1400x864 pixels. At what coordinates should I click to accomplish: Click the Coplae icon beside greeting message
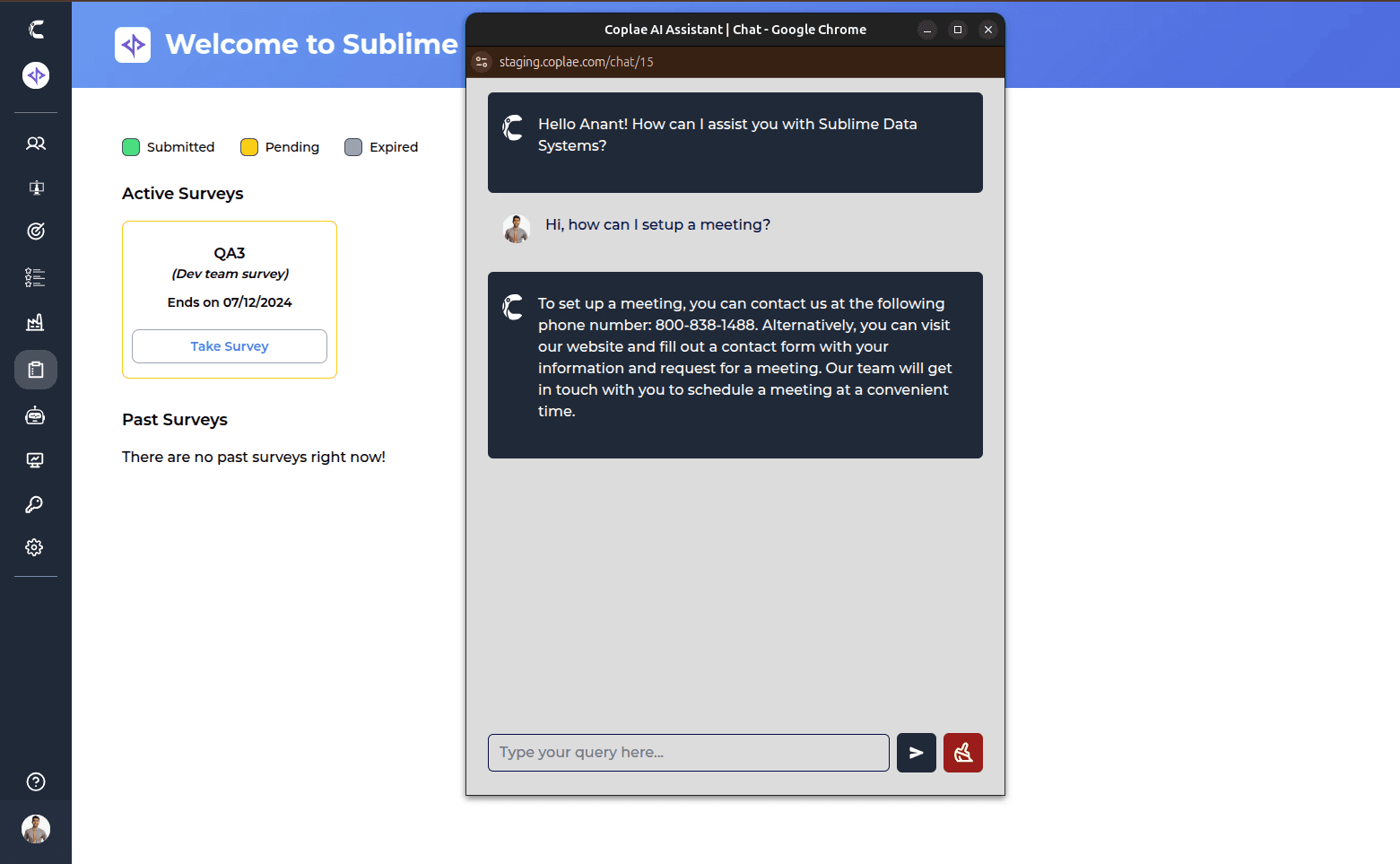(x=513, y=127)
